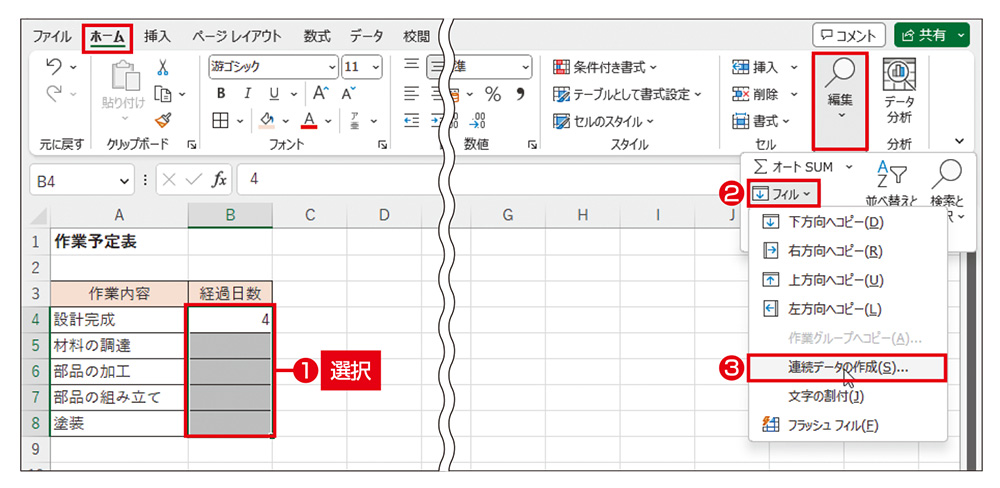Screen dimensions: 1000x488
Task: Choose 上方向へコピー(U) from fill menu
Action: click(x=846, y=280)
